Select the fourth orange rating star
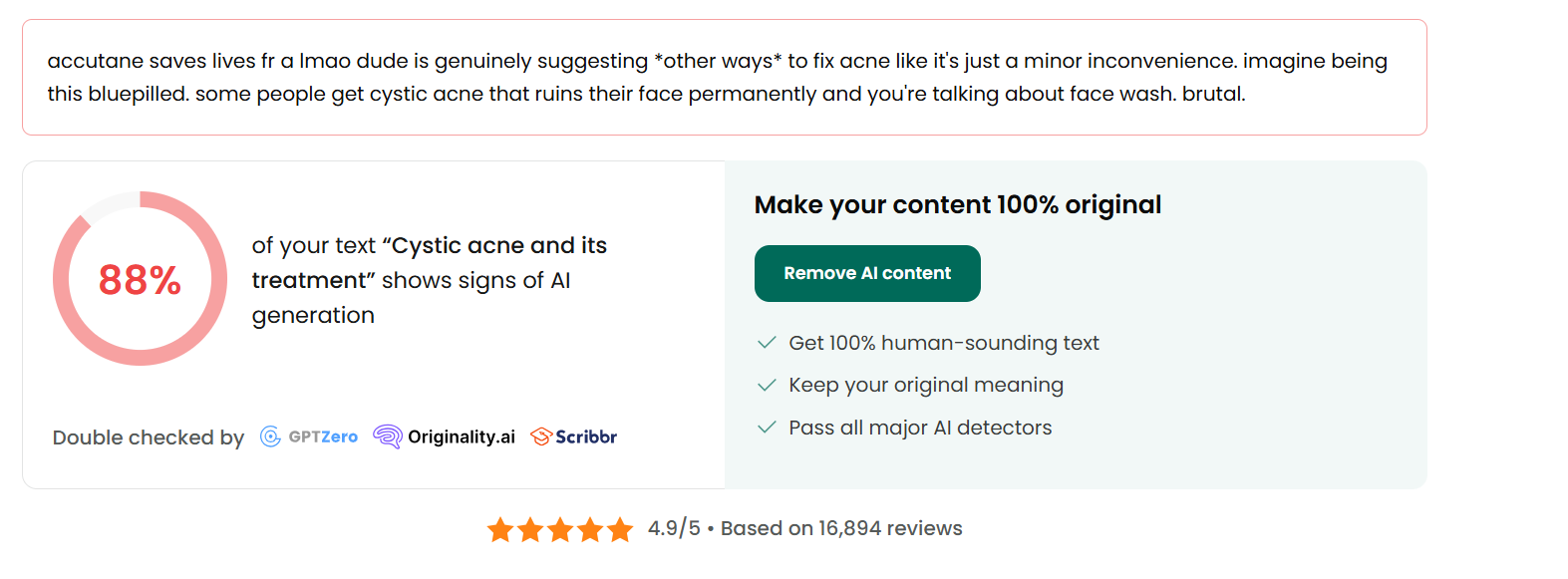1568x579 pixels. (590, 529)
